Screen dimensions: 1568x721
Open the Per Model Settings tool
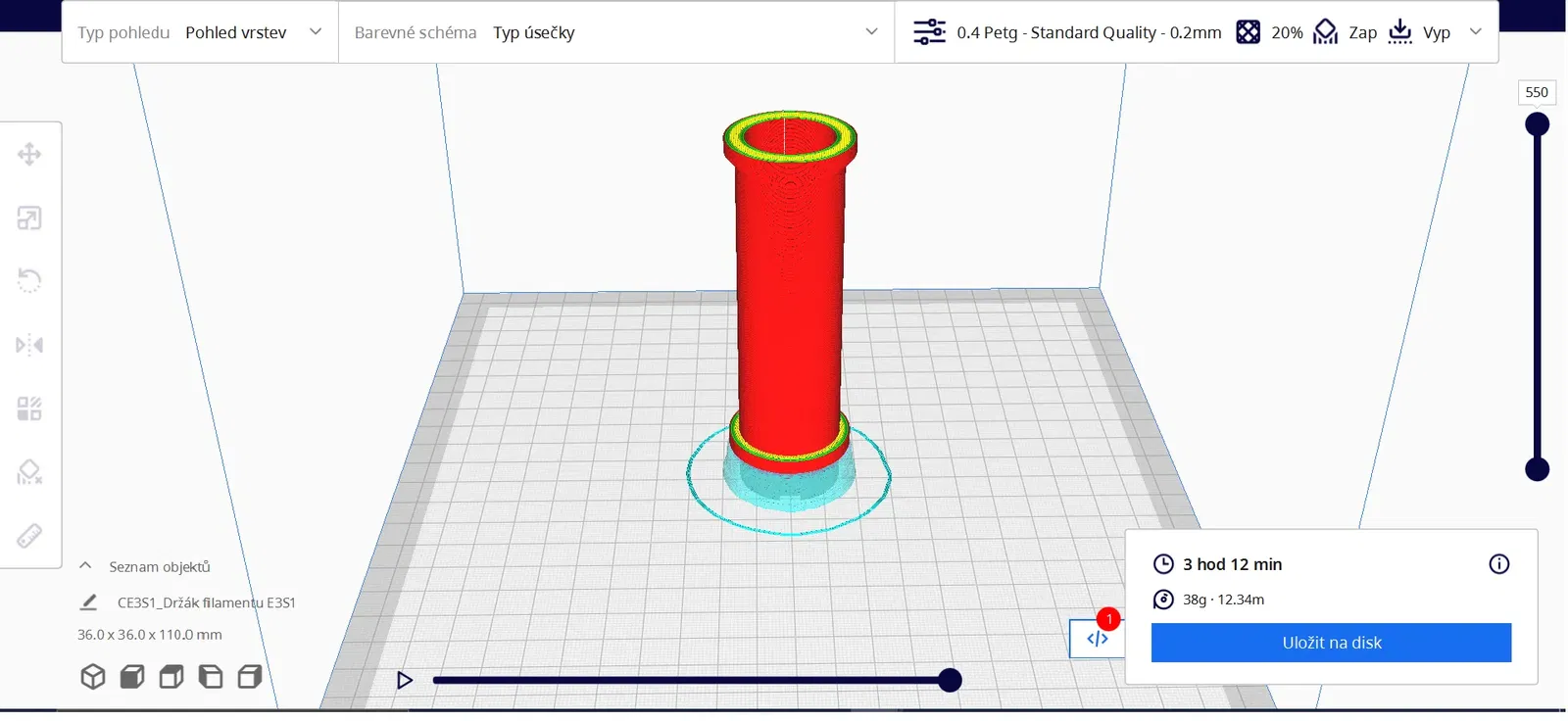tap(29, 409)
